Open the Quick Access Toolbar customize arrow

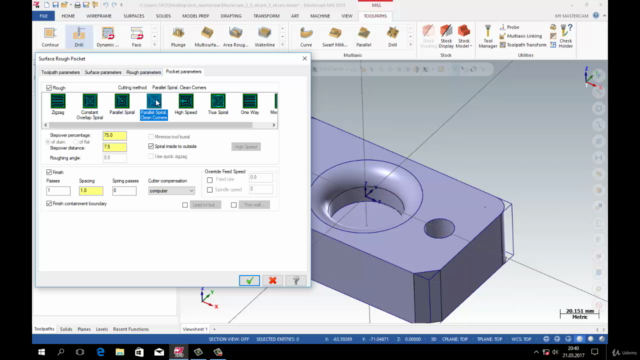(121, 5)
